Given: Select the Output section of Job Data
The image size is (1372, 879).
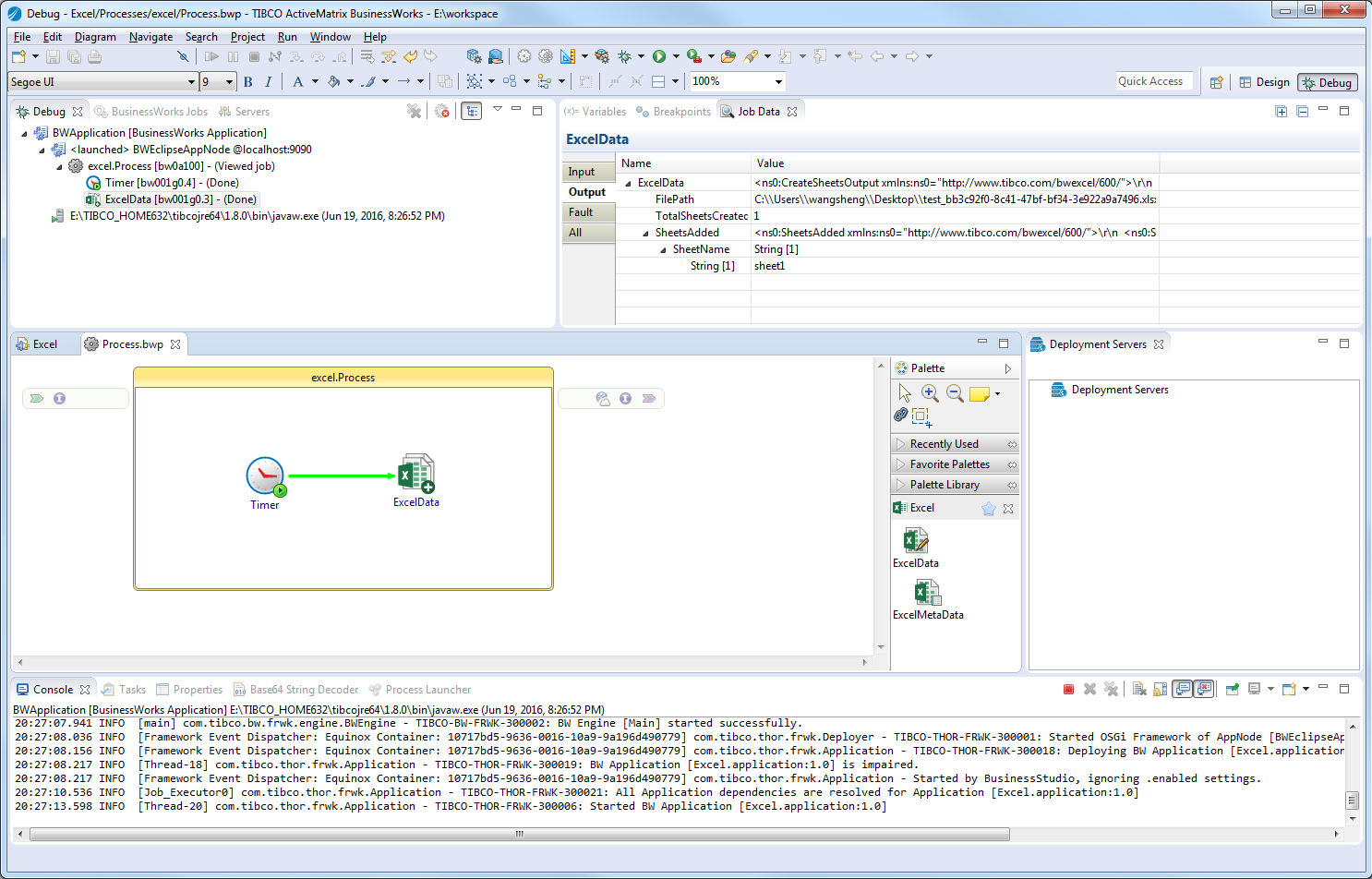Looking at the screenshot, I should (589, 192).
